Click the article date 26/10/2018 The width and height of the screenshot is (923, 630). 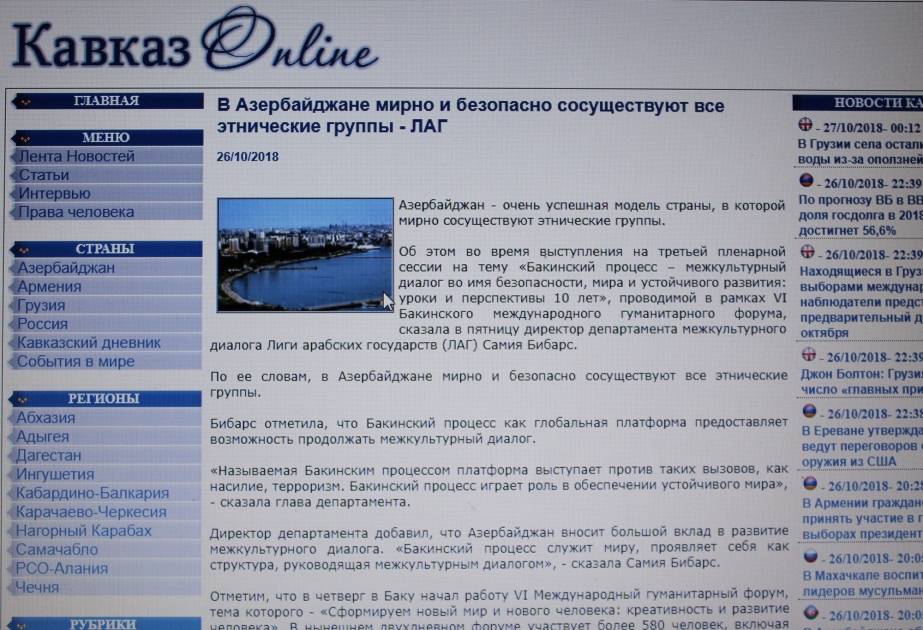pyautogui.click(x=247, y=157)
